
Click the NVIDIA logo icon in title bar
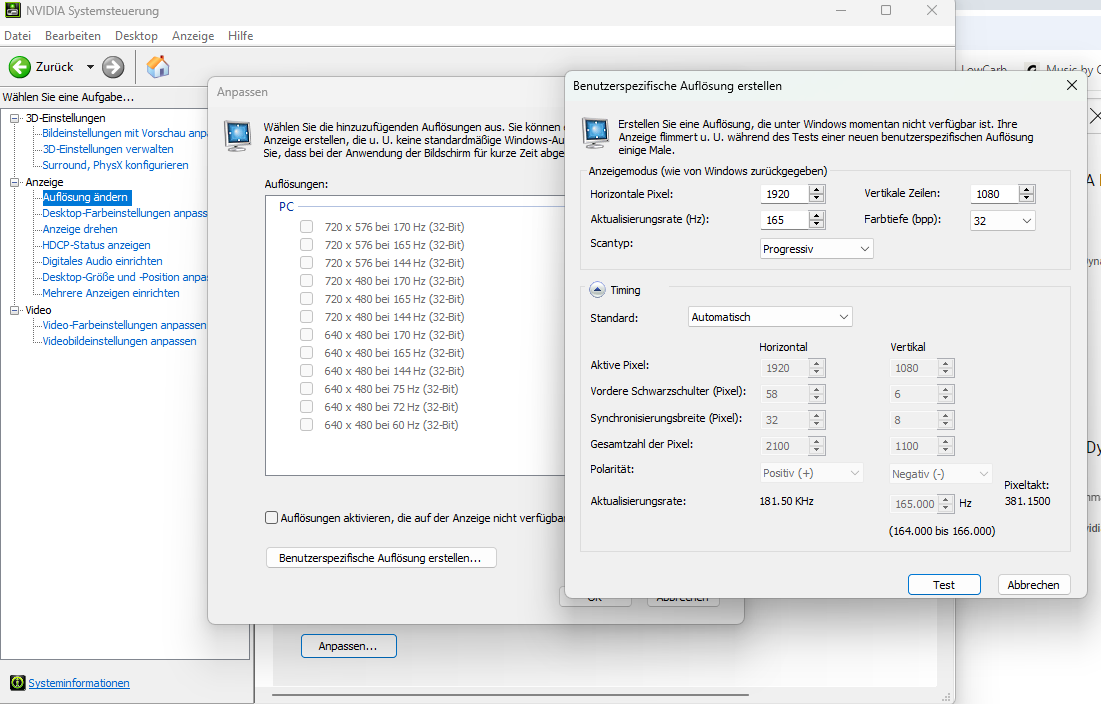pos(13,11)
